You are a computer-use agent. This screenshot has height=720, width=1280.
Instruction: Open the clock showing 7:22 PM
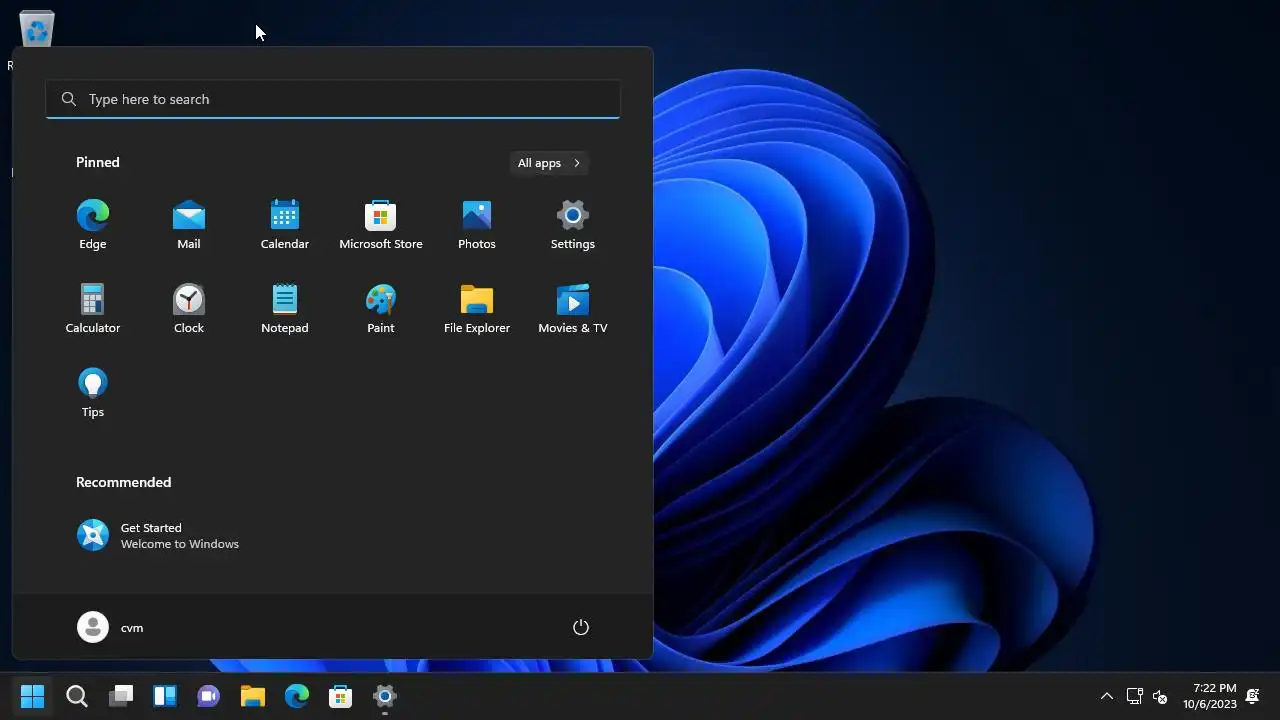click(x=1210, y=696)
